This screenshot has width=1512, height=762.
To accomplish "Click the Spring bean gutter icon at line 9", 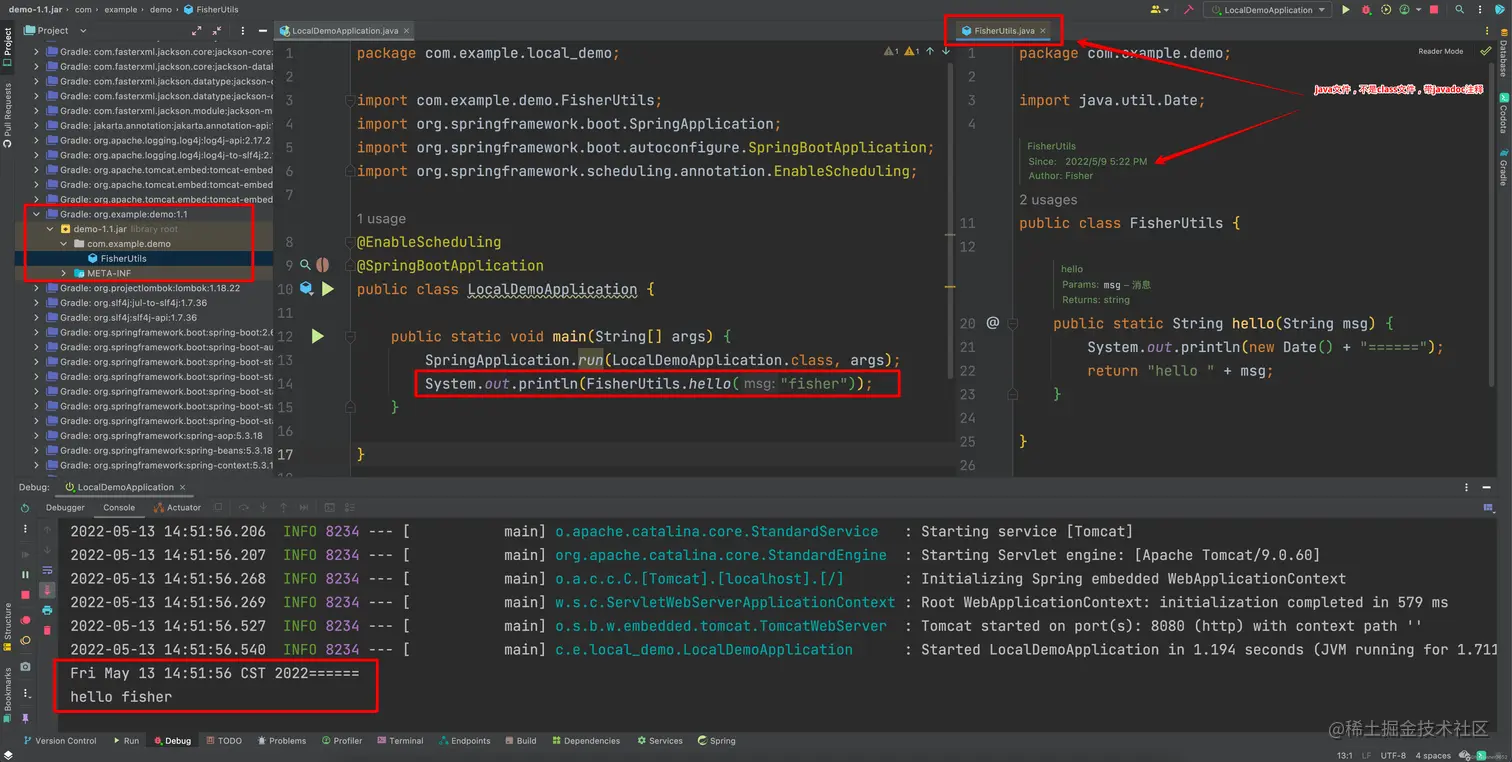I will 322,265.
